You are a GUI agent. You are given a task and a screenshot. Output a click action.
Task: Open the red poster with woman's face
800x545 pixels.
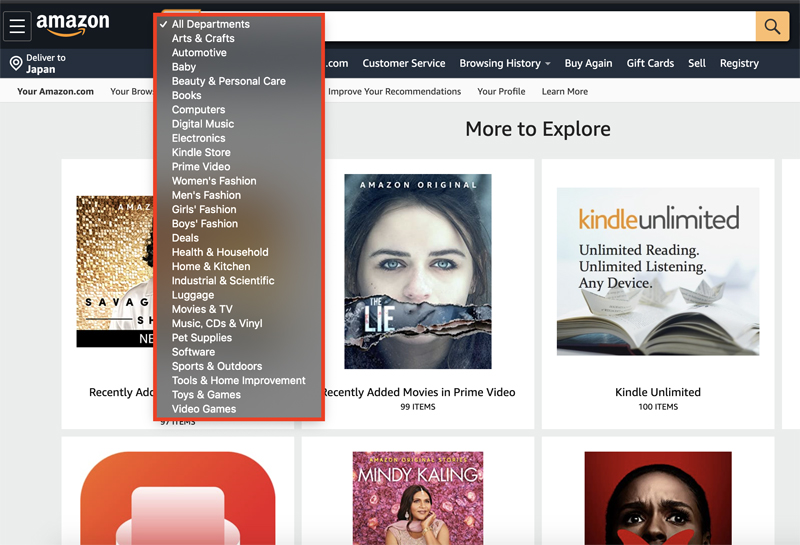[658, 498]
